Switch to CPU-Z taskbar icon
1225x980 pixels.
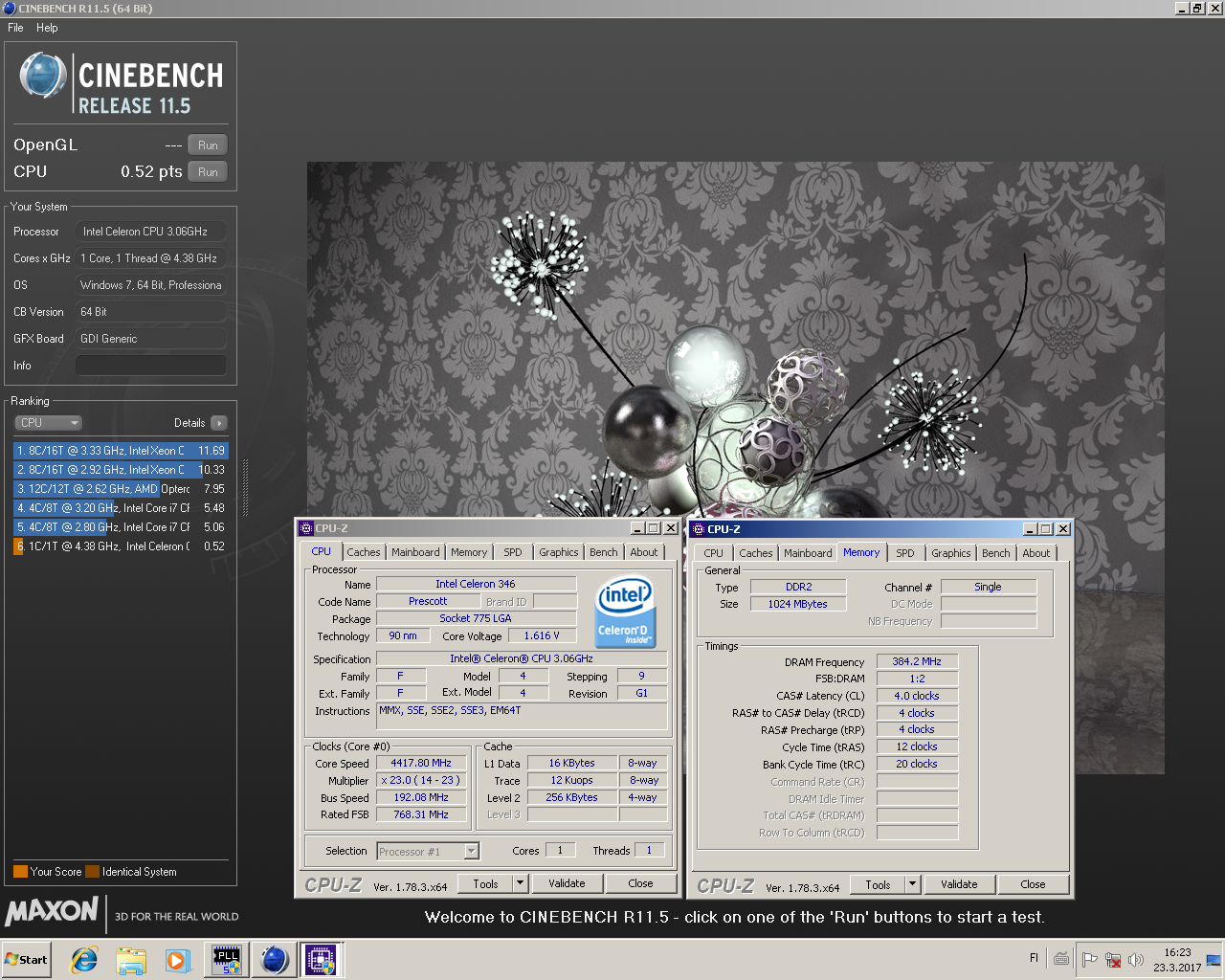pos(321,960)
